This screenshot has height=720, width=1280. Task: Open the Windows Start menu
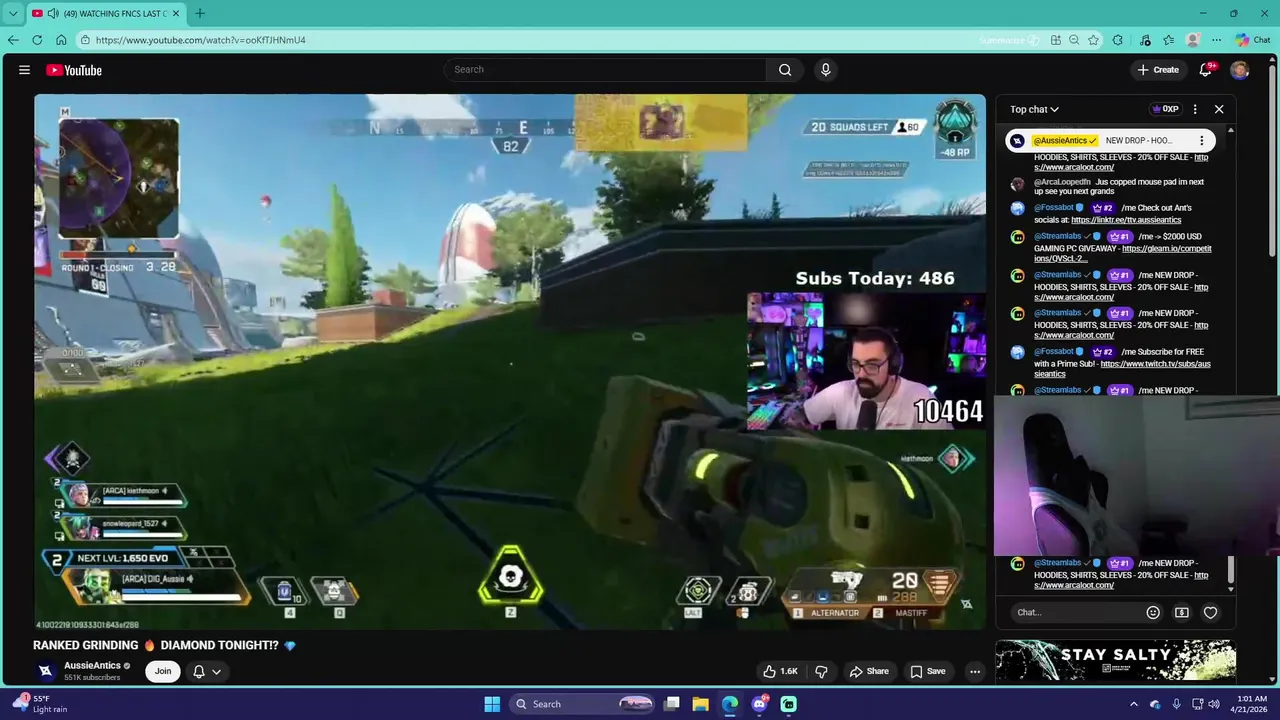click(492, 704)
